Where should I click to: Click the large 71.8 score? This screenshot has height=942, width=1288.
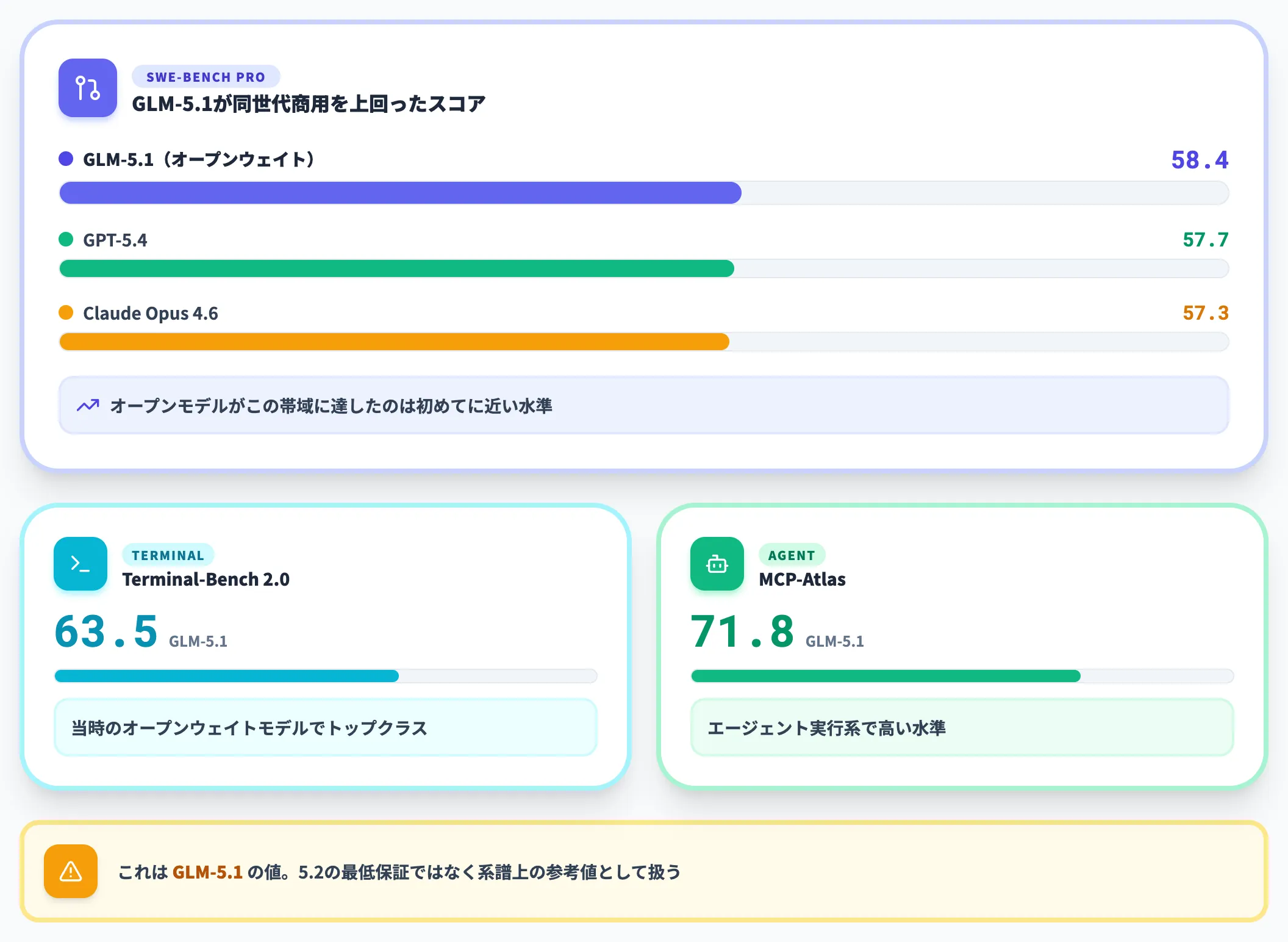(x=742, y=631)
